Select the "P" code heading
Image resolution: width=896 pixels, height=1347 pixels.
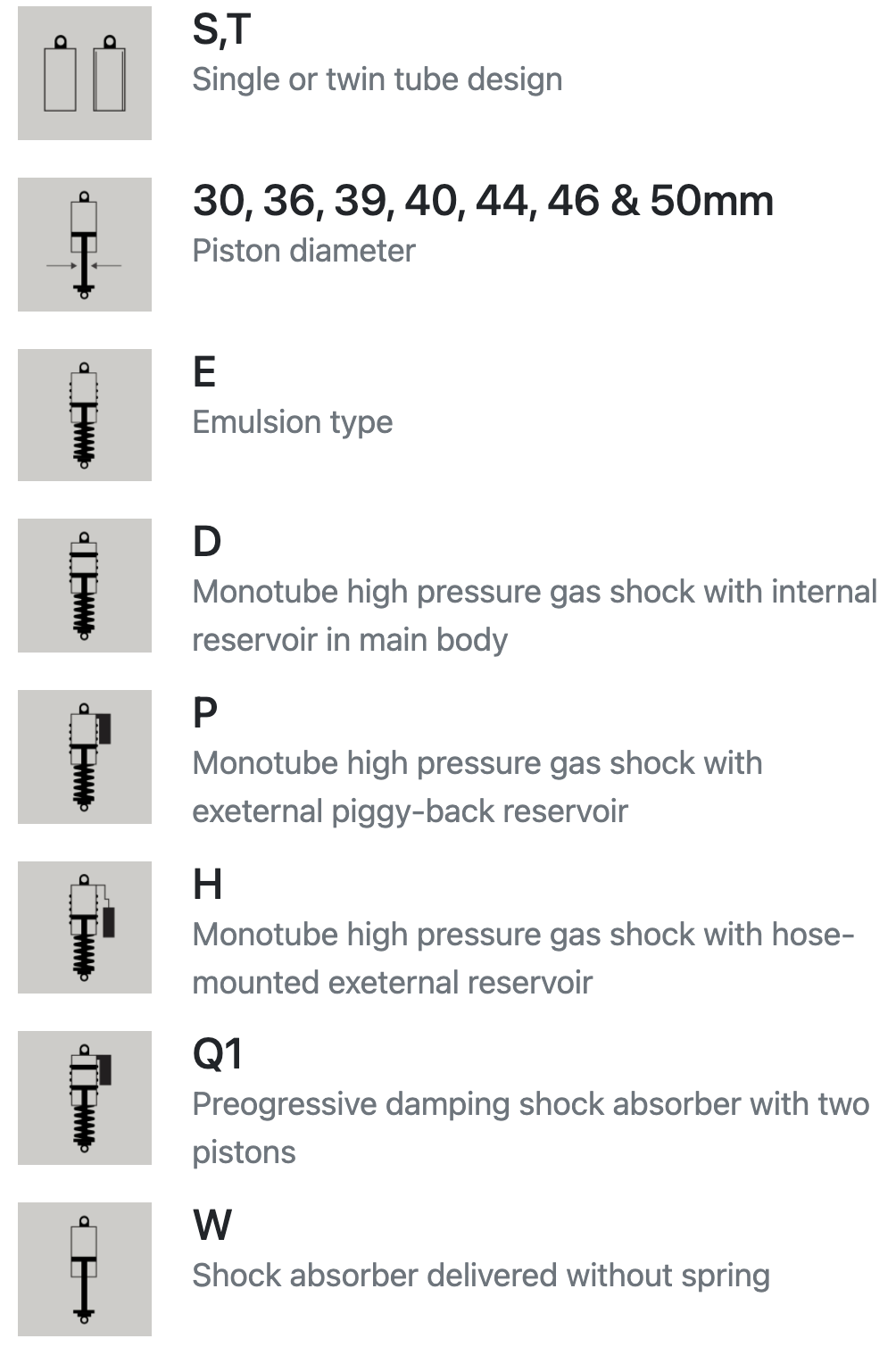pos(205,713)
